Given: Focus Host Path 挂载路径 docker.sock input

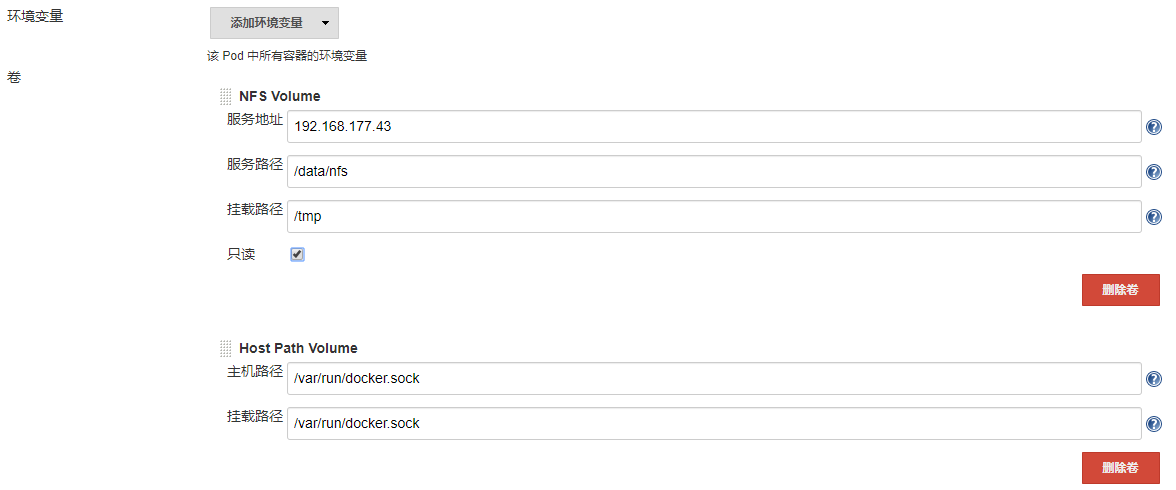Looking at the screenshot, I should [714, 423].
